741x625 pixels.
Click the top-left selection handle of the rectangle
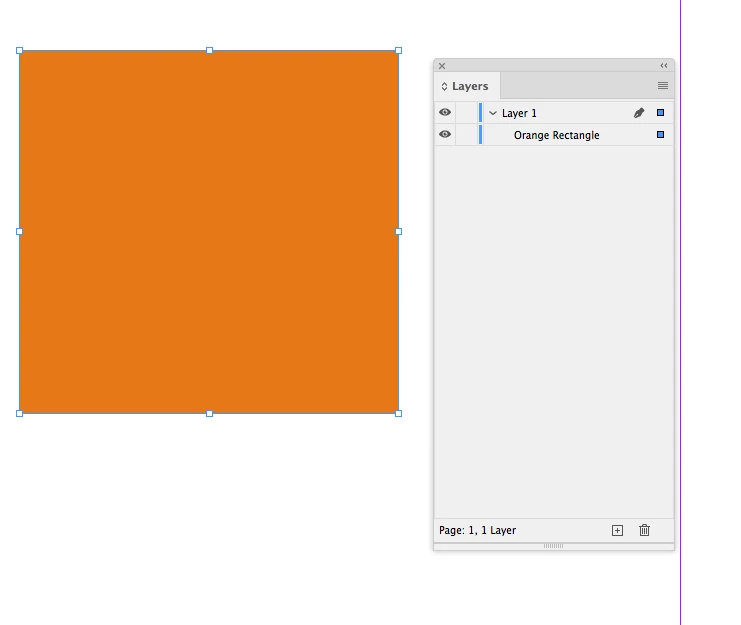(19, 51)
